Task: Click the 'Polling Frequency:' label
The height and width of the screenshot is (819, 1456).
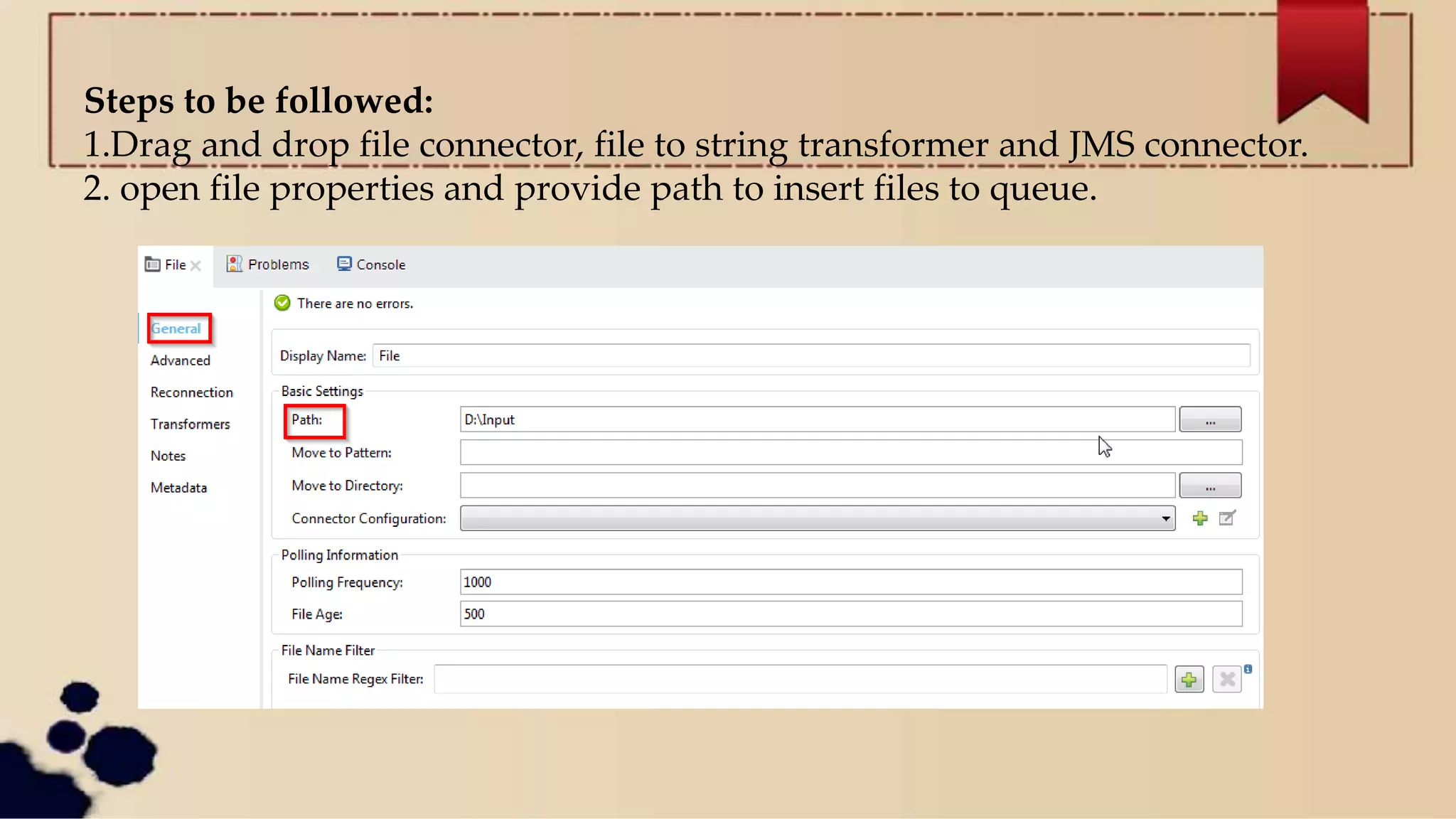Action: coord(347,582)
